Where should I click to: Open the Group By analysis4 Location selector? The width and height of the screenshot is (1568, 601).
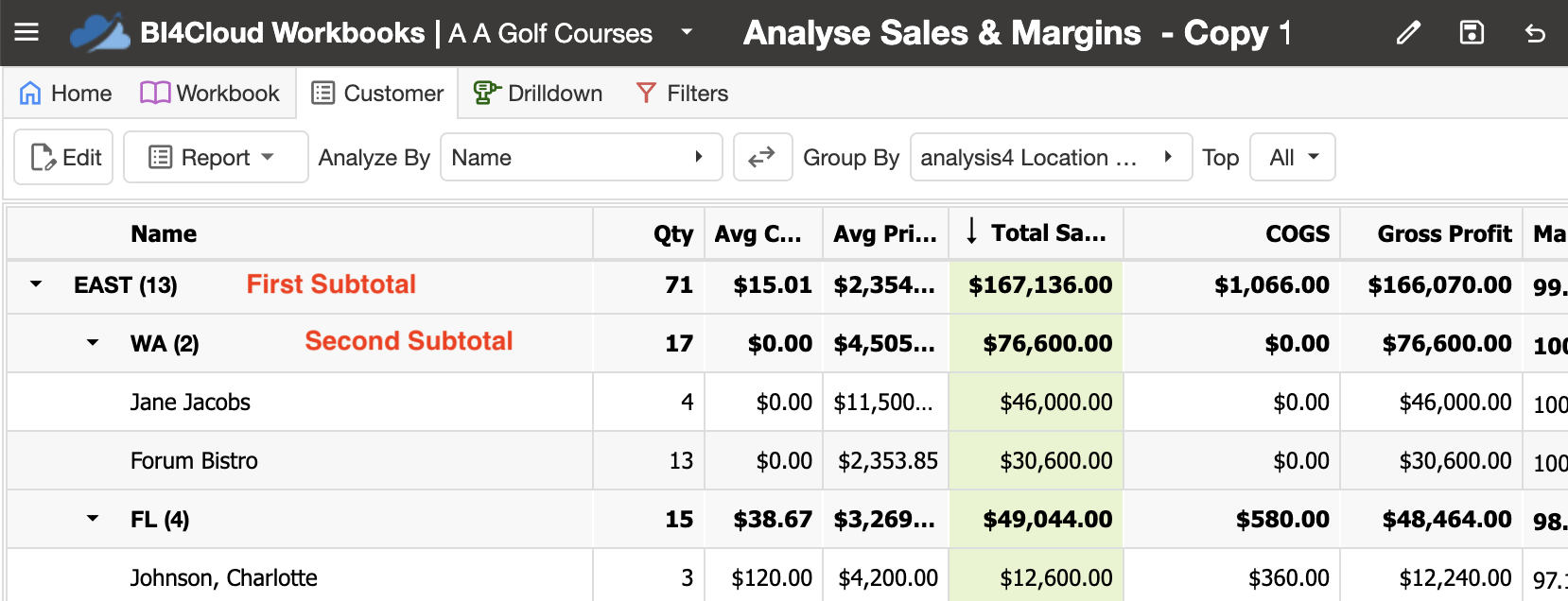coord(1051,157)
